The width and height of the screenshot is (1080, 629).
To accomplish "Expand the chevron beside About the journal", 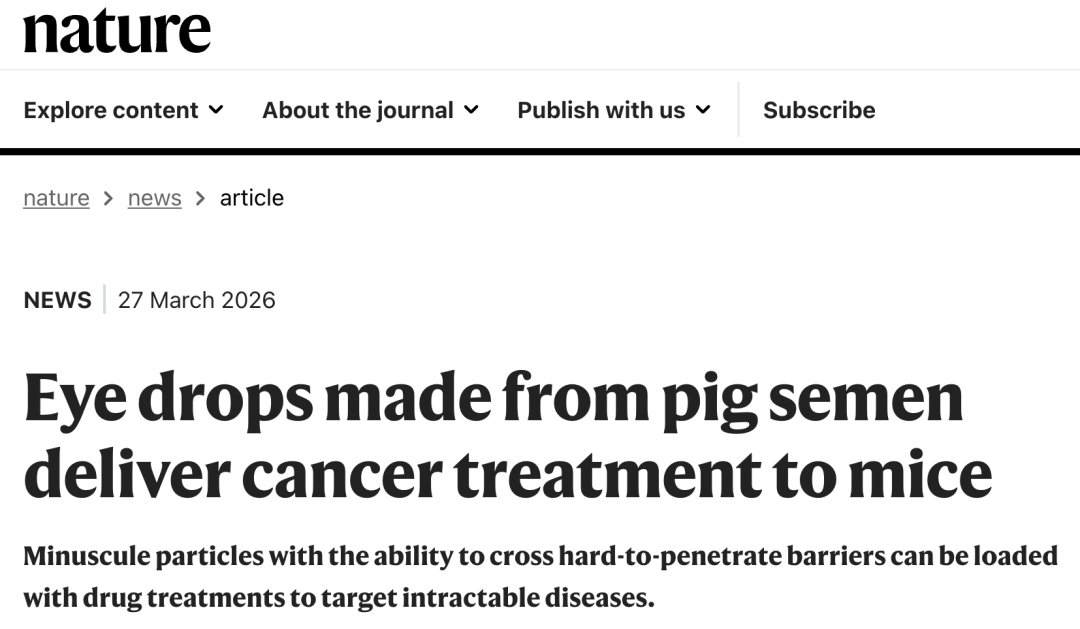I will (472, 110).
